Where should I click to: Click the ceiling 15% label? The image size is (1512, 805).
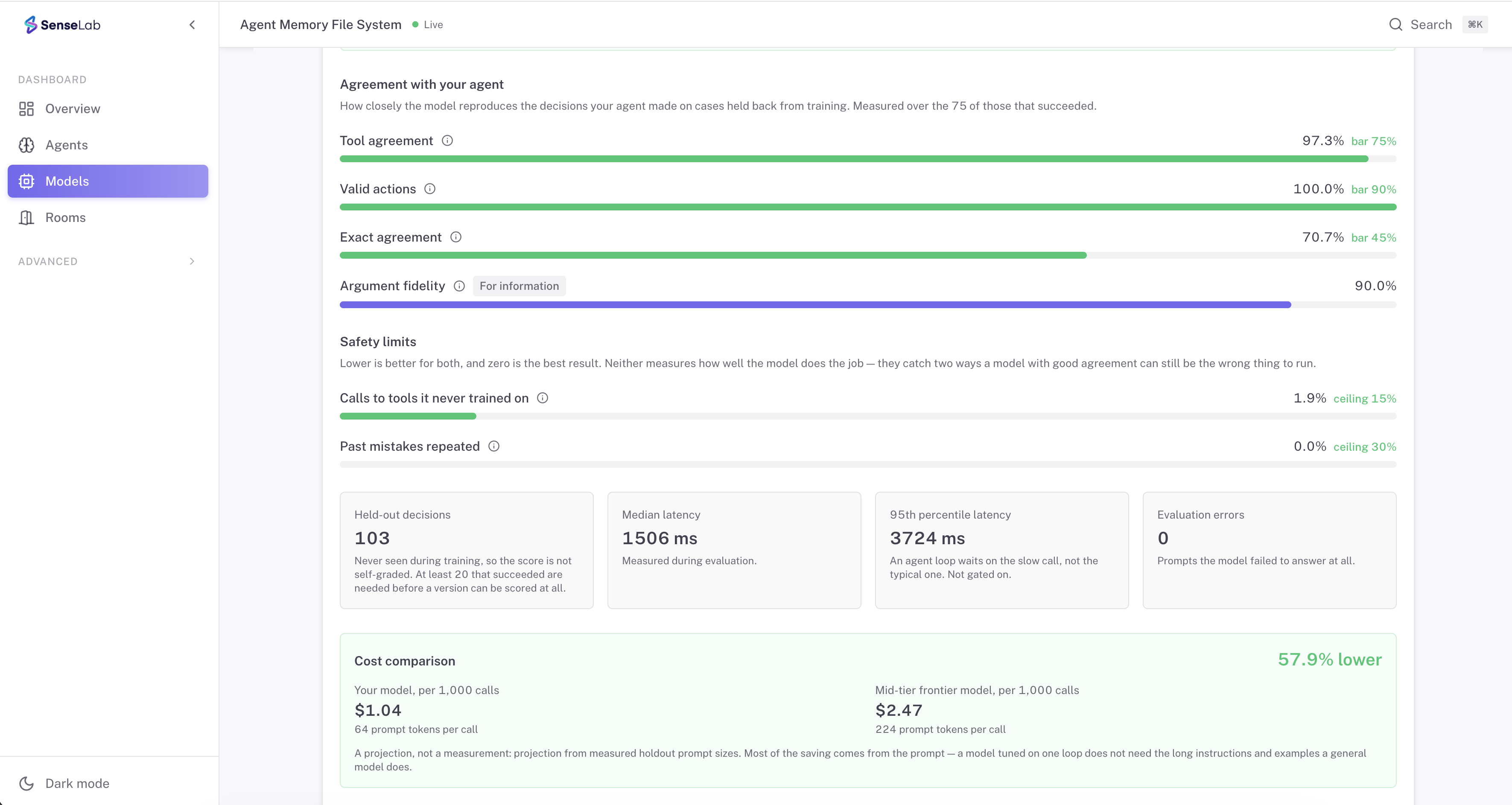point(1365,398)
